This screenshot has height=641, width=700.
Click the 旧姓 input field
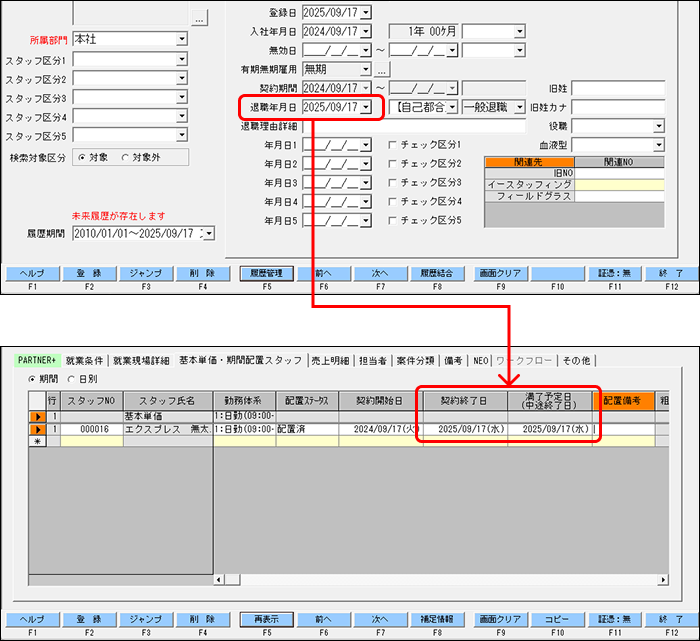618,88
